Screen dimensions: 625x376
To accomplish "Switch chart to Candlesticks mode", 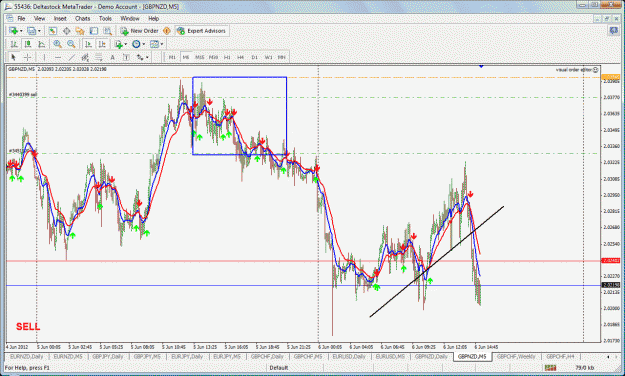I will (x=28, y=44).
